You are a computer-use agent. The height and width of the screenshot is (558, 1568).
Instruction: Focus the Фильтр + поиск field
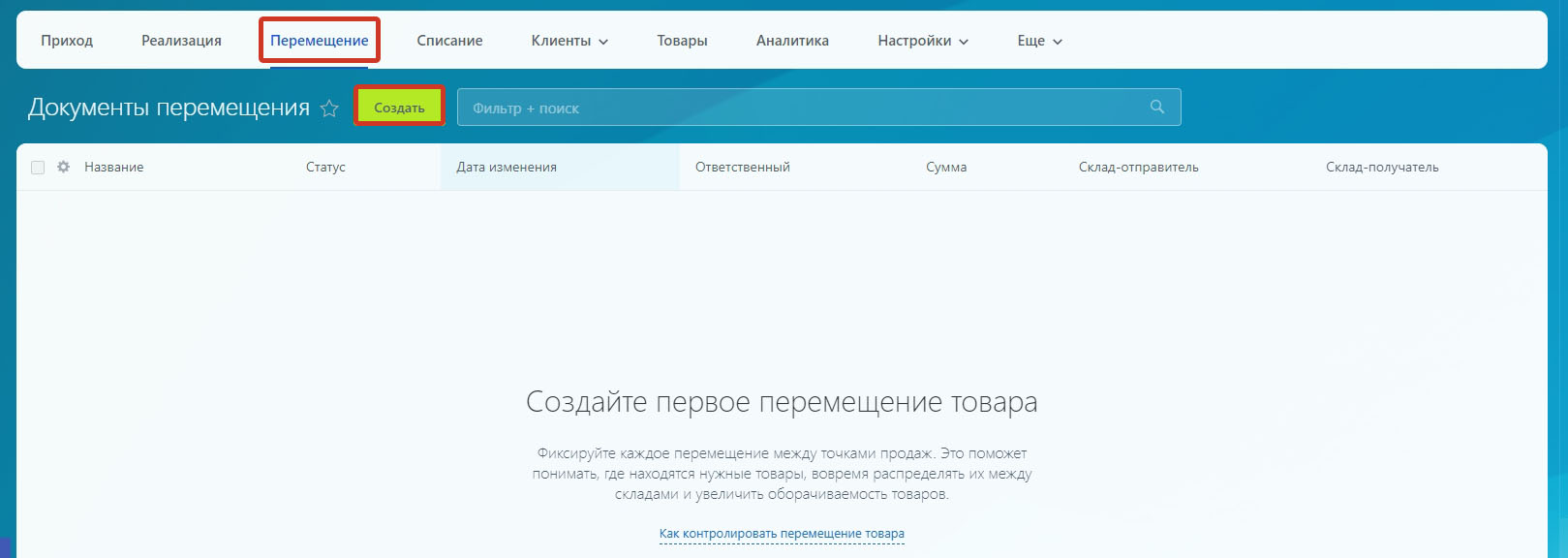click(819, 108)
